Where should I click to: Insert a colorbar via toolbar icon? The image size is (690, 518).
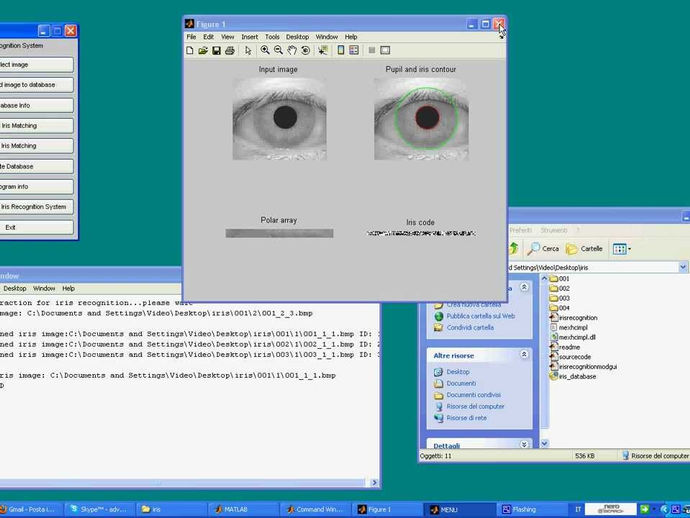[x=341, y=50]
